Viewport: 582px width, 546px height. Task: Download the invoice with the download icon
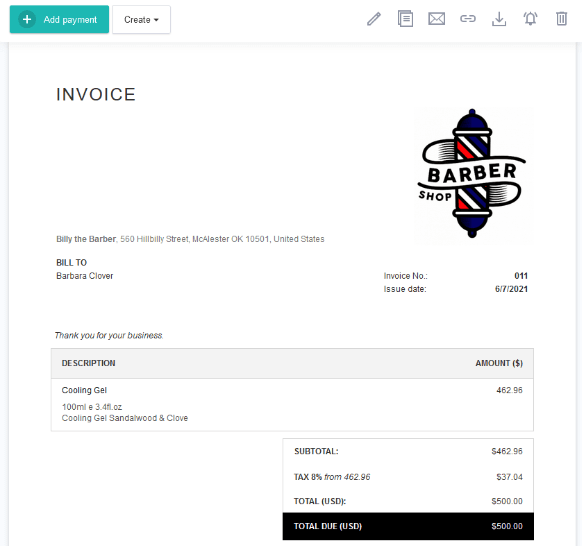tap(499, 19)
